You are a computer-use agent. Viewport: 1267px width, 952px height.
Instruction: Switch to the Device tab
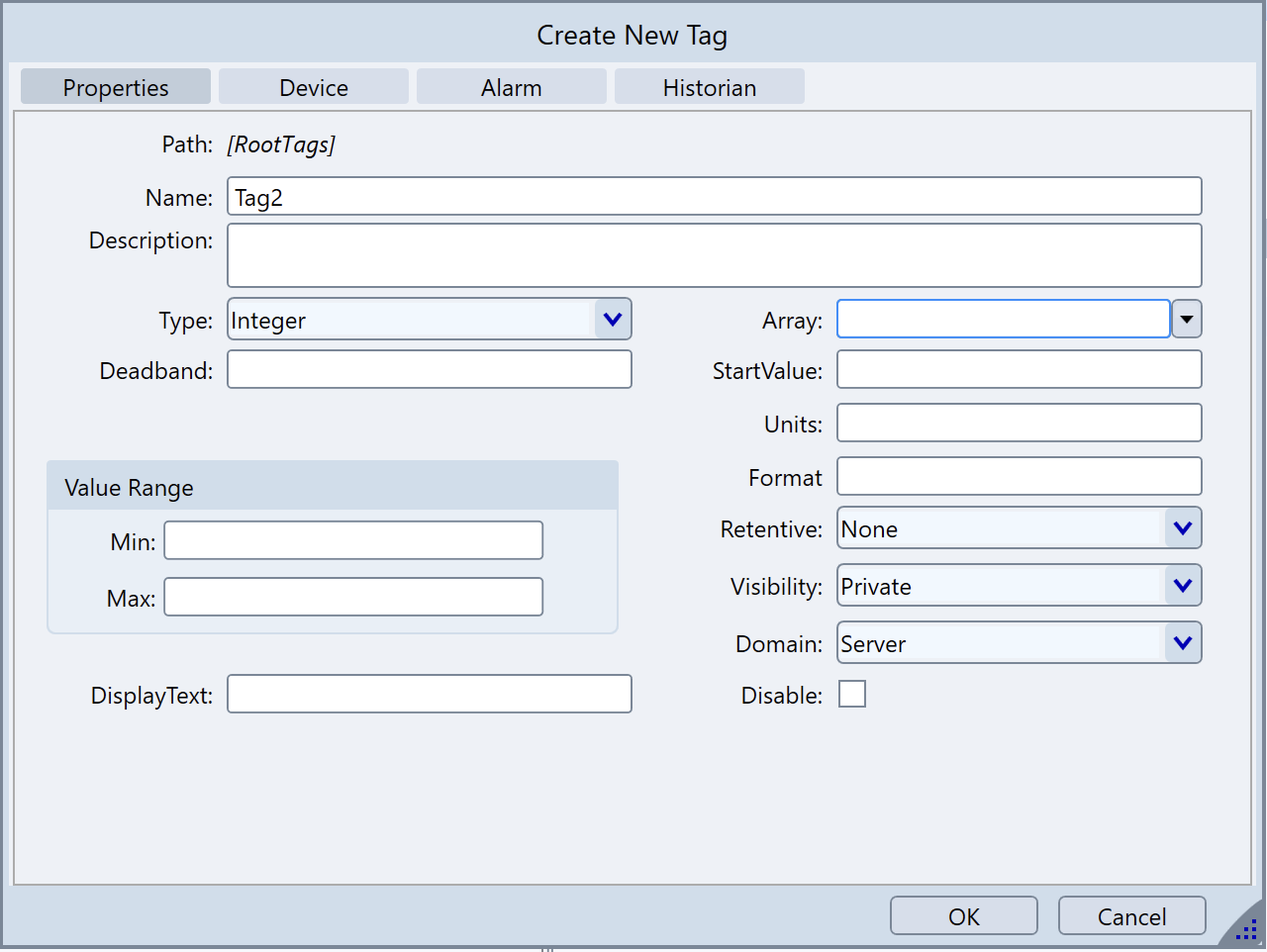point(313,87)
